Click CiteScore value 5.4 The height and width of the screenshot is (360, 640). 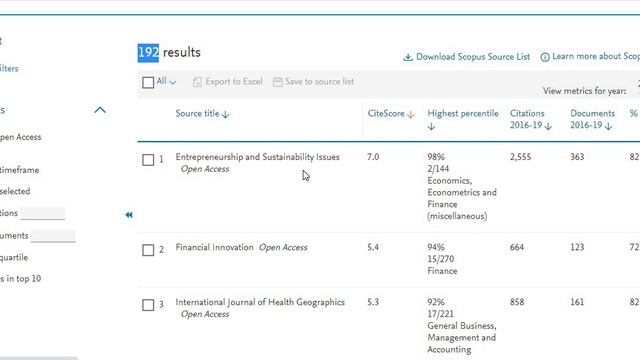click(373, 247)
